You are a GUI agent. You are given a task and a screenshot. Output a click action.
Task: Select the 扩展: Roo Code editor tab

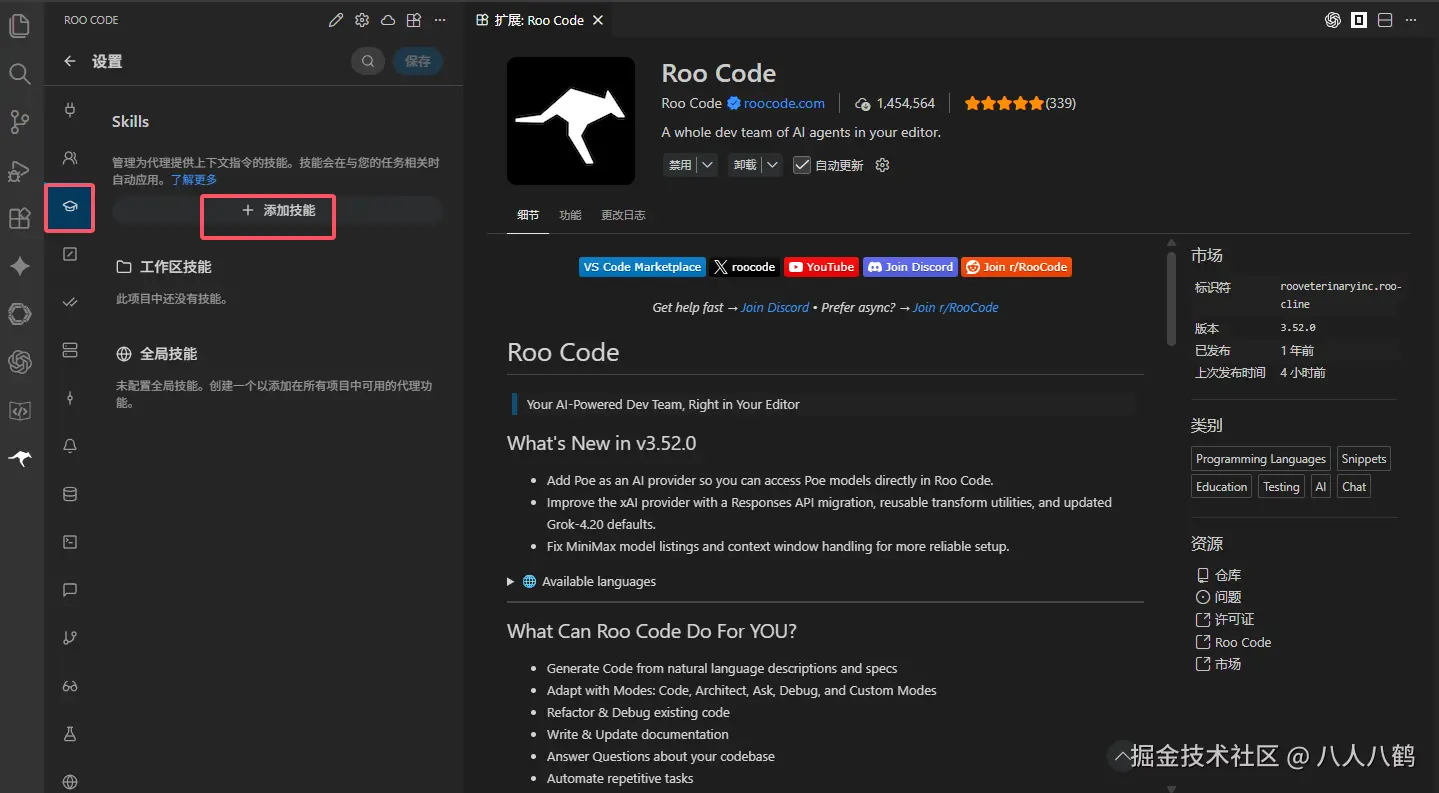click(539, 20)
